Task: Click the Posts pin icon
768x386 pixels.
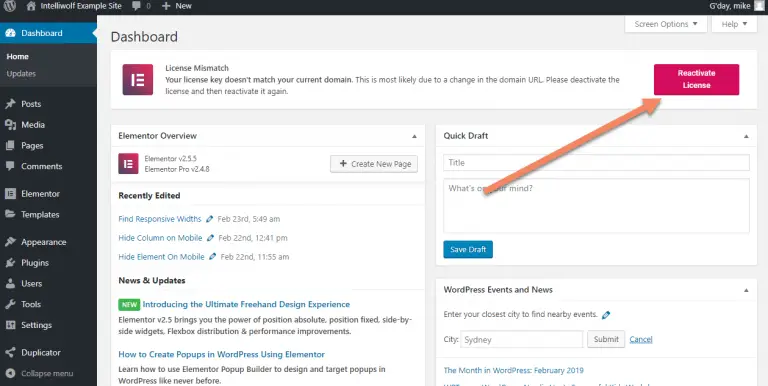Action: [10, 104]
